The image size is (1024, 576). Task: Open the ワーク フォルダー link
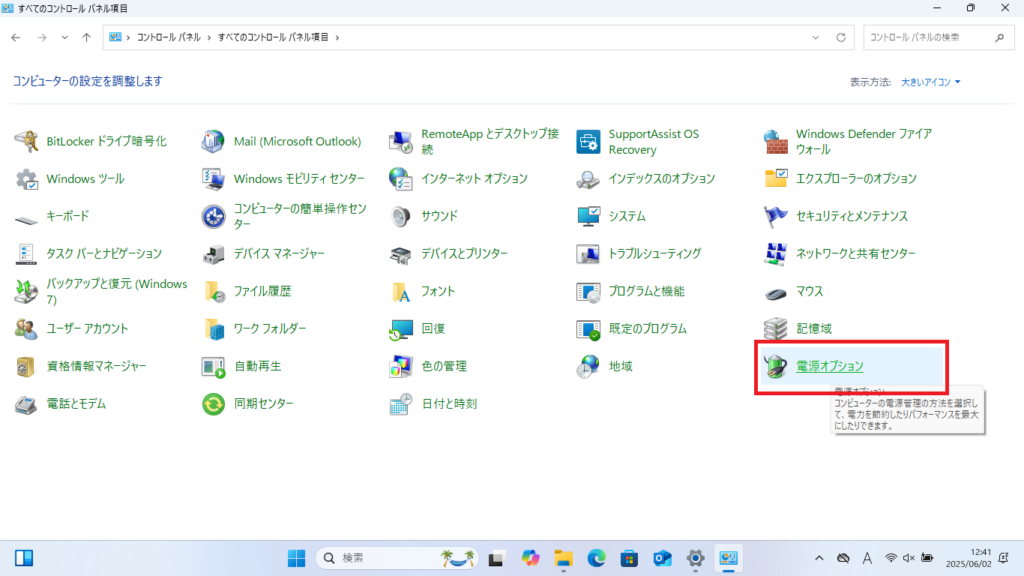click(270, 329)
